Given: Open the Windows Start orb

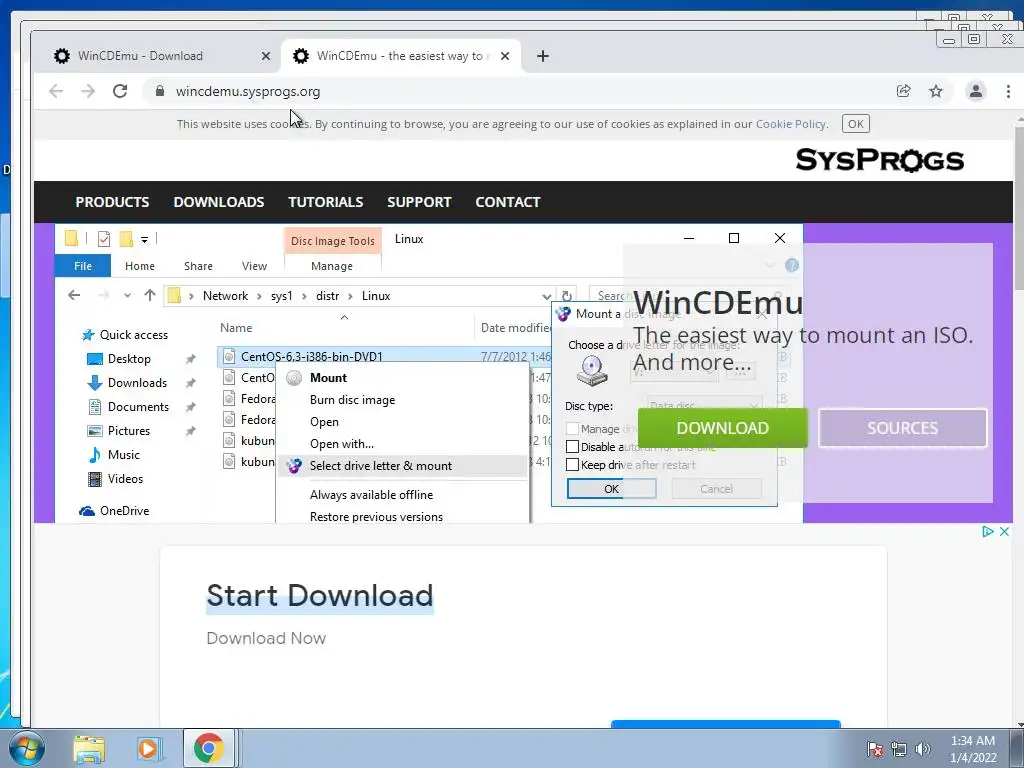Looking at the screenshot, I should (27, 748).
